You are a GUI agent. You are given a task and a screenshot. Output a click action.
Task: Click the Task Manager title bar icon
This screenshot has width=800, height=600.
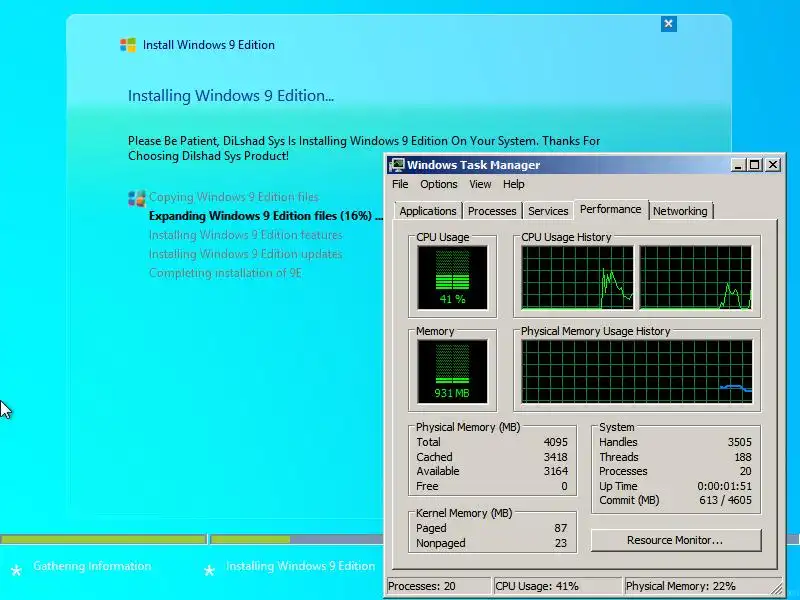(397, 165)
